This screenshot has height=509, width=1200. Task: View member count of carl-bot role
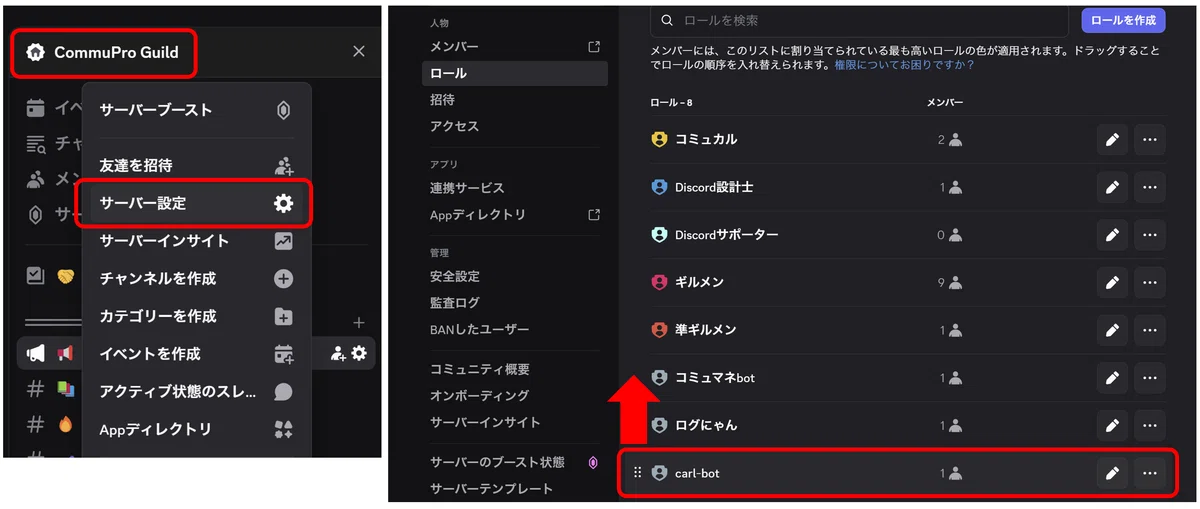[949, 473]
